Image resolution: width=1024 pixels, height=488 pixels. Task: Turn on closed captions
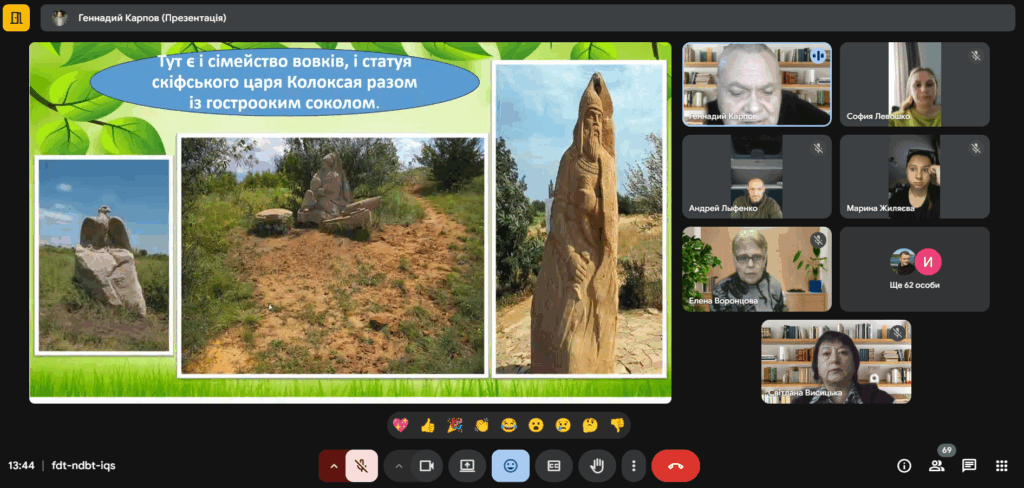(553, 466)
